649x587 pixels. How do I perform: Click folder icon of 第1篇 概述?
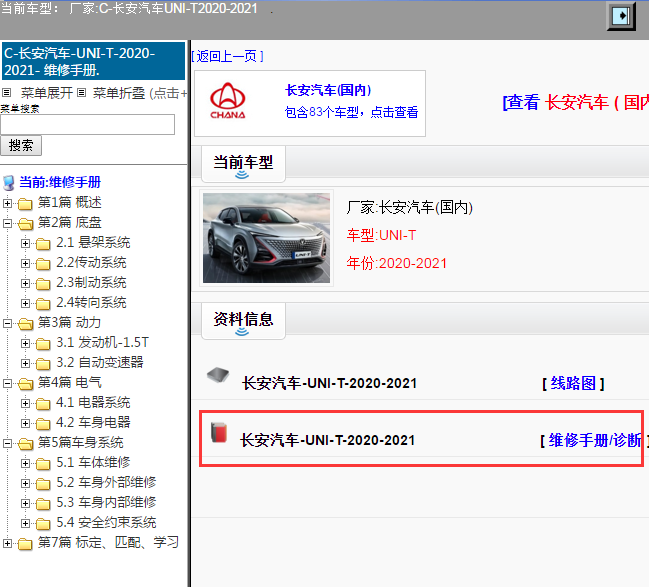(x=25, y=204)
